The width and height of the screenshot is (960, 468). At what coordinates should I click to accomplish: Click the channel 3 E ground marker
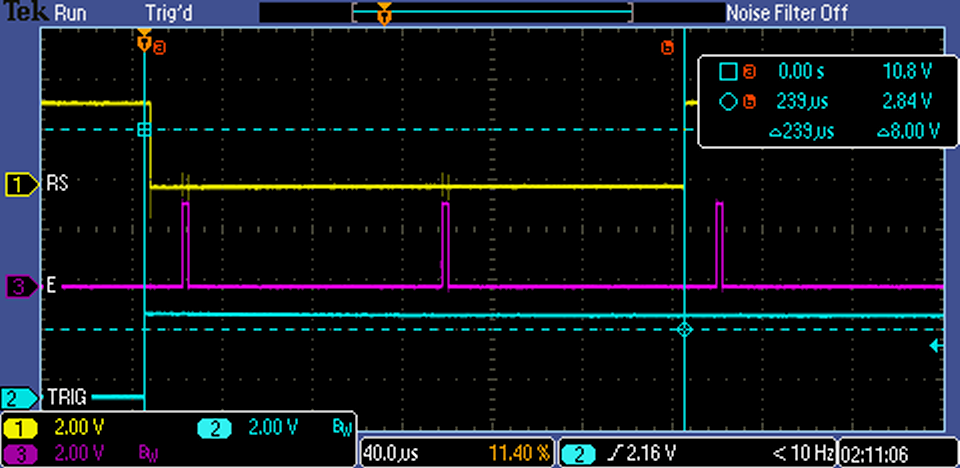tap(19, 287)
